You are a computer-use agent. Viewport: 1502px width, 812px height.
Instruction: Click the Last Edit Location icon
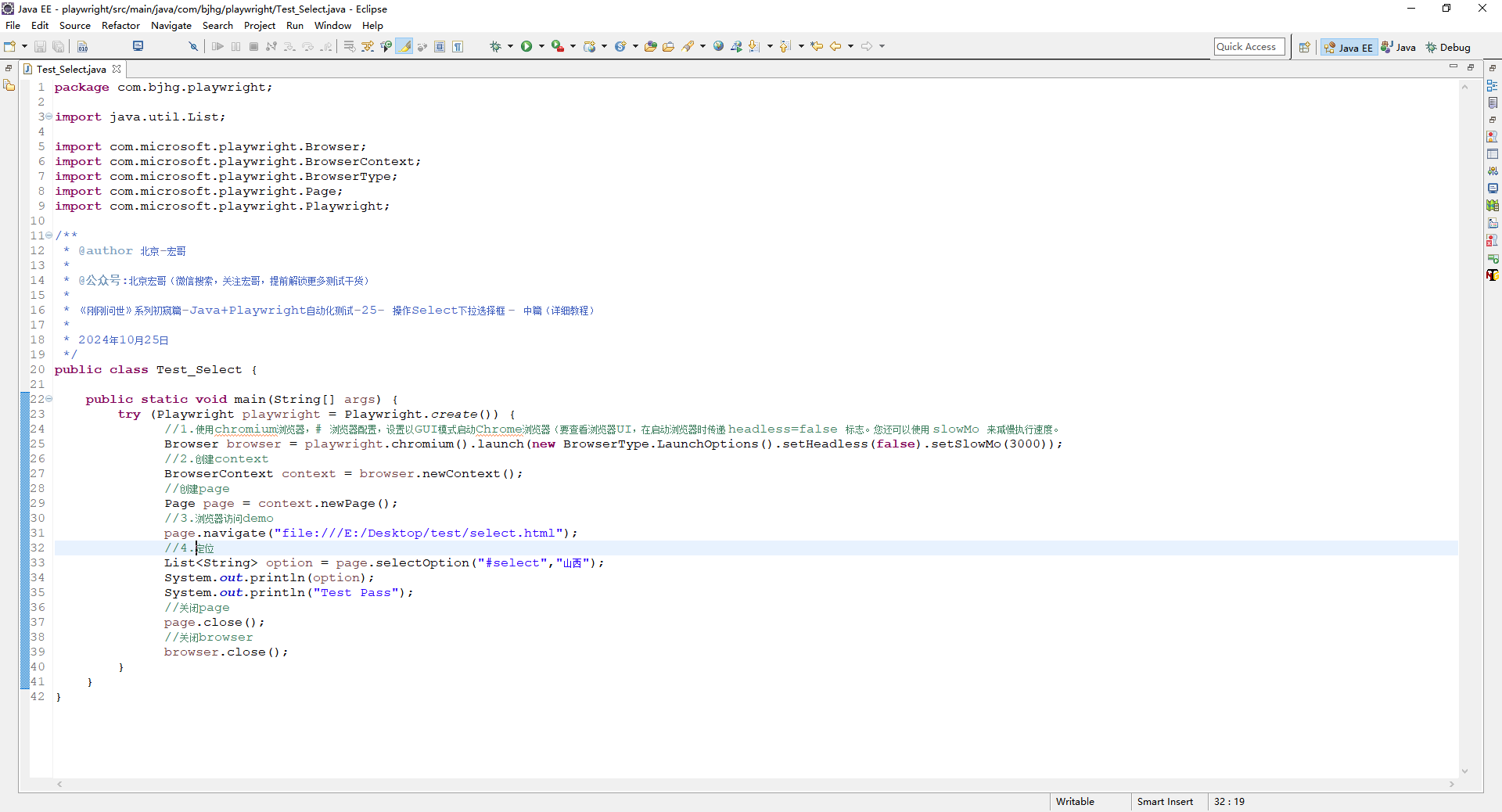(817, 47)
